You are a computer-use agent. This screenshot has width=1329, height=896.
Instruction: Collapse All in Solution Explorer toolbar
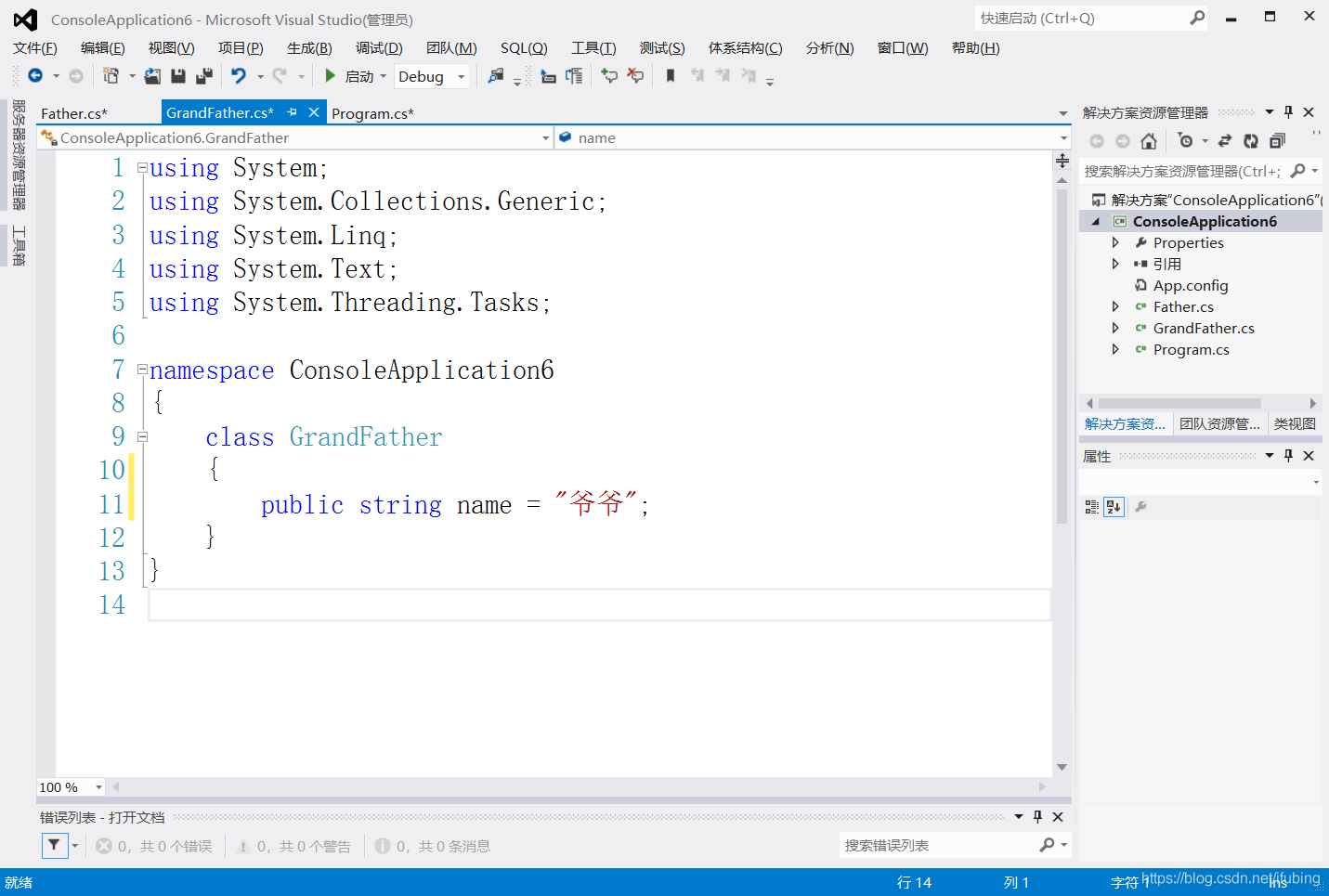1277,141
